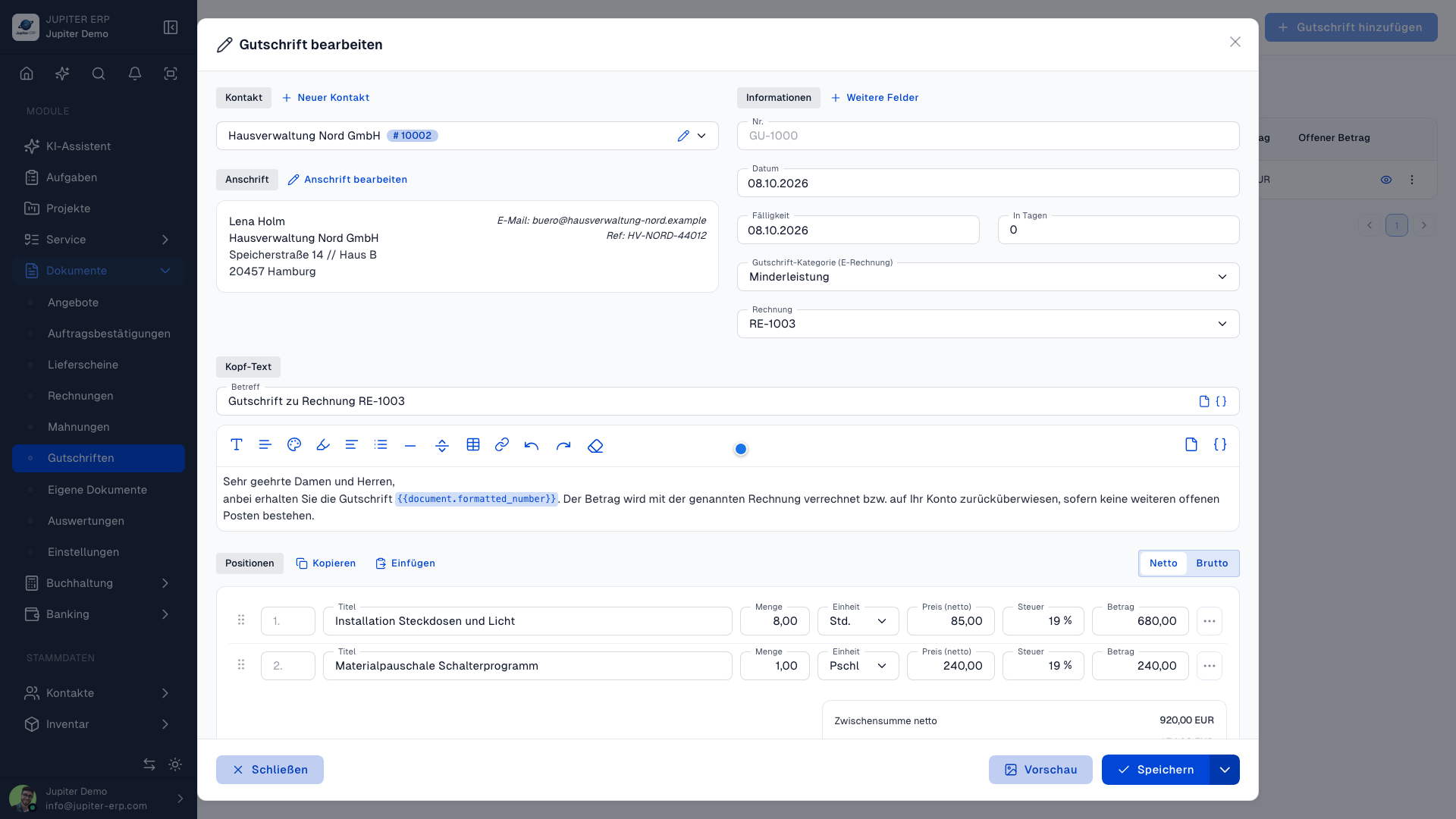Screen dimensions: 1456x819
Task: Click the Vorschau button
Action: tap(1040, 770)
